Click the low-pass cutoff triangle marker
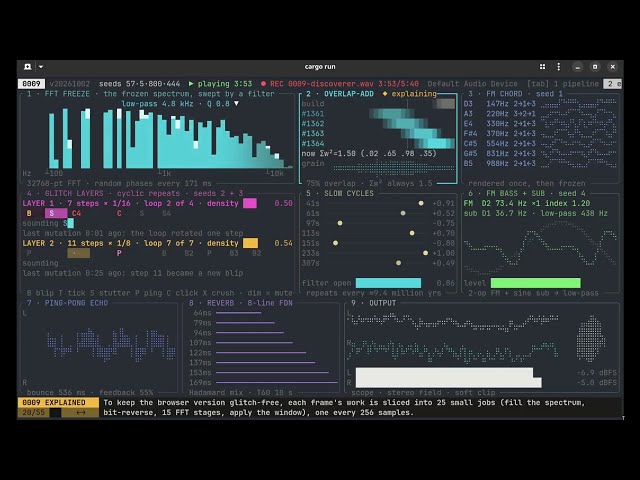This screenshot has height=480, width=640. coord(236,104)
